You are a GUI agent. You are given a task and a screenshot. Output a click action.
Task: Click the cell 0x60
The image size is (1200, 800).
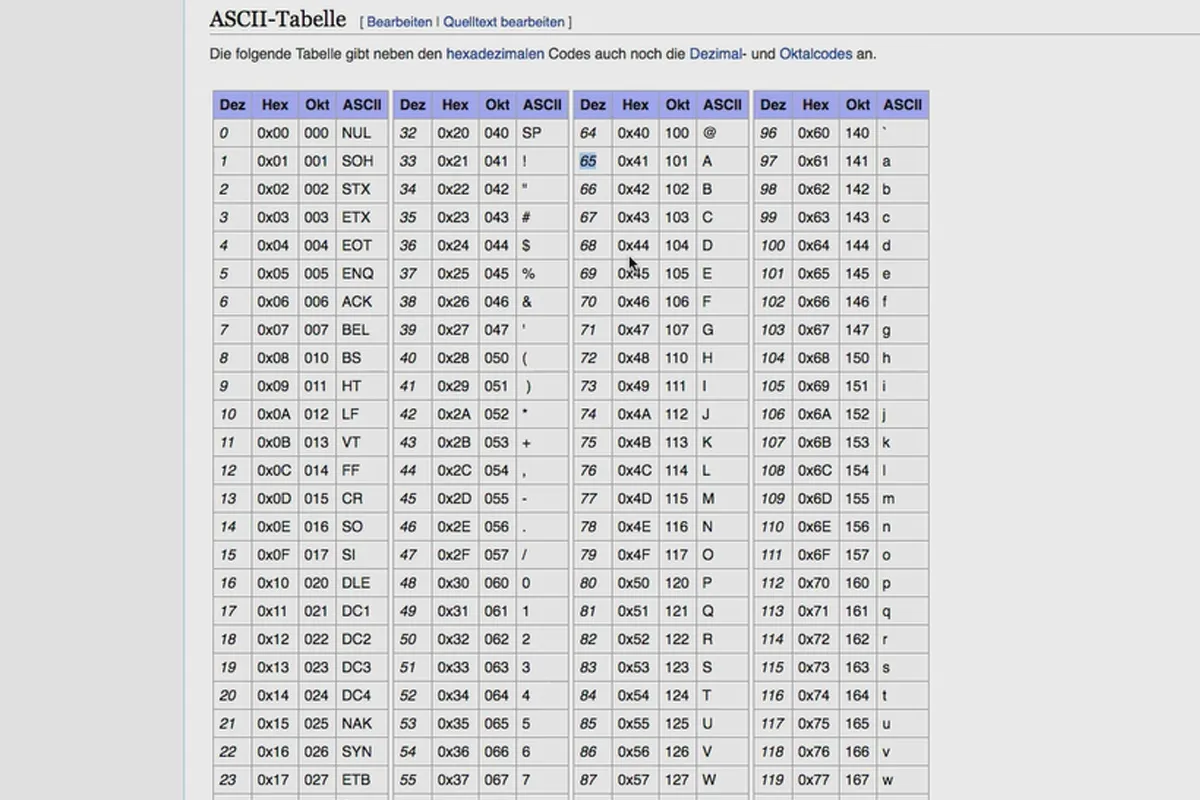tap(814, 133)
